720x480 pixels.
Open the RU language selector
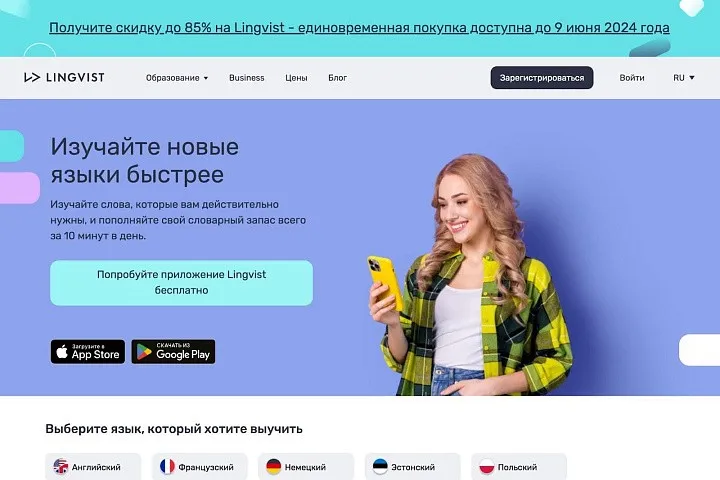tap(684, 78)
